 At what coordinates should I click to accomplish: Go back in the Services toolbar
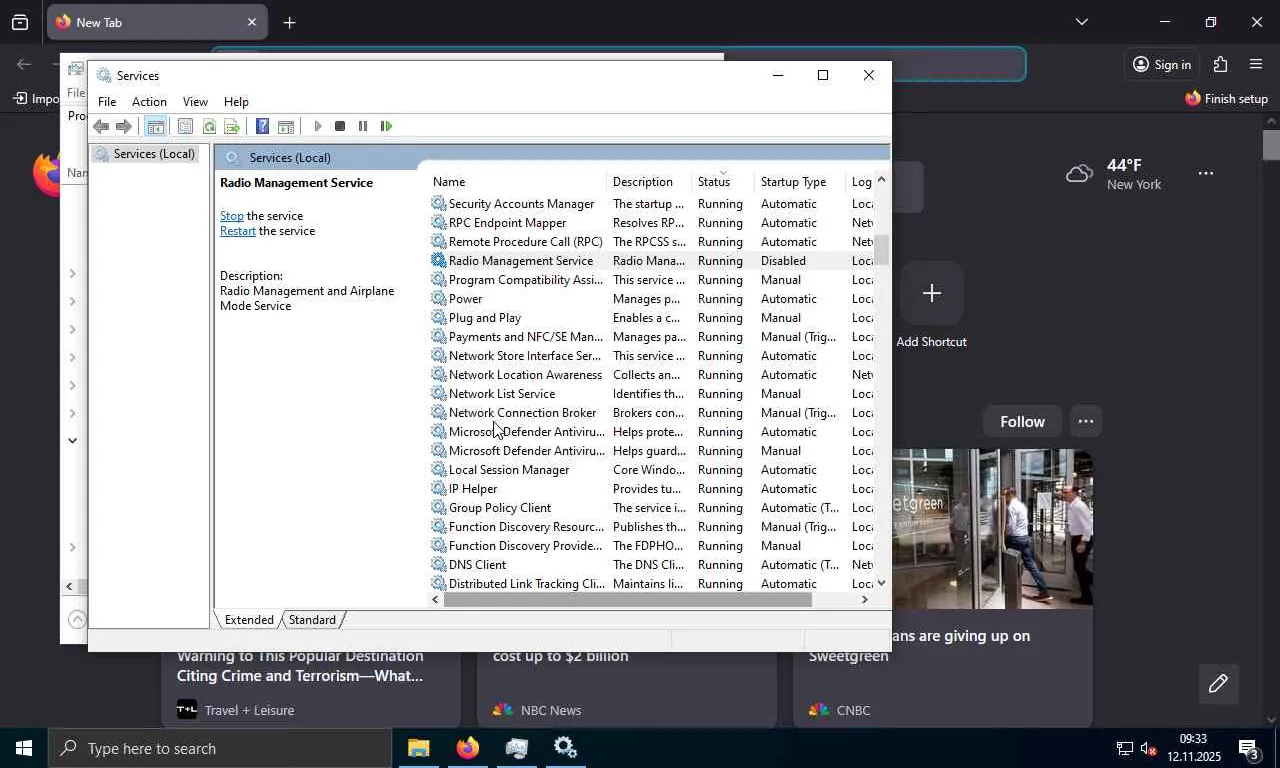click(x=101, y=126)
